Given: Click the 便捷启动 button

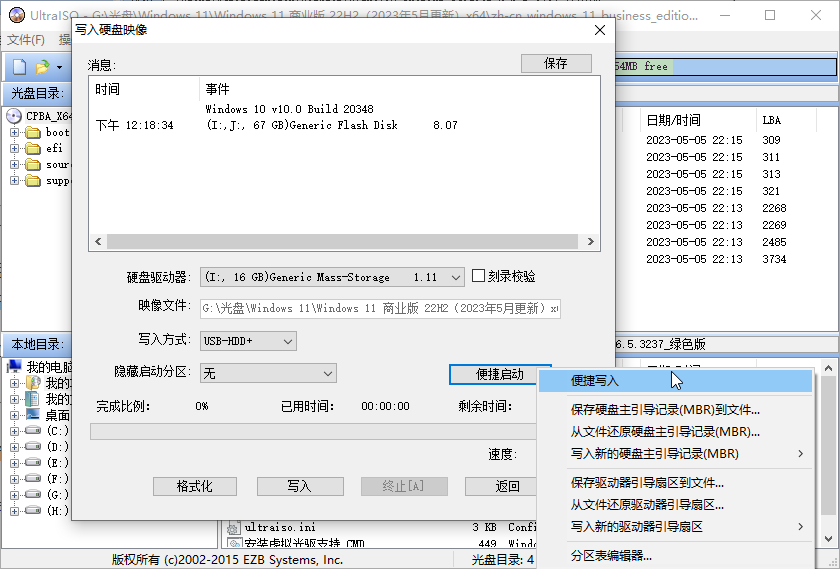Looking at the screenshot, I should point(494,375).
